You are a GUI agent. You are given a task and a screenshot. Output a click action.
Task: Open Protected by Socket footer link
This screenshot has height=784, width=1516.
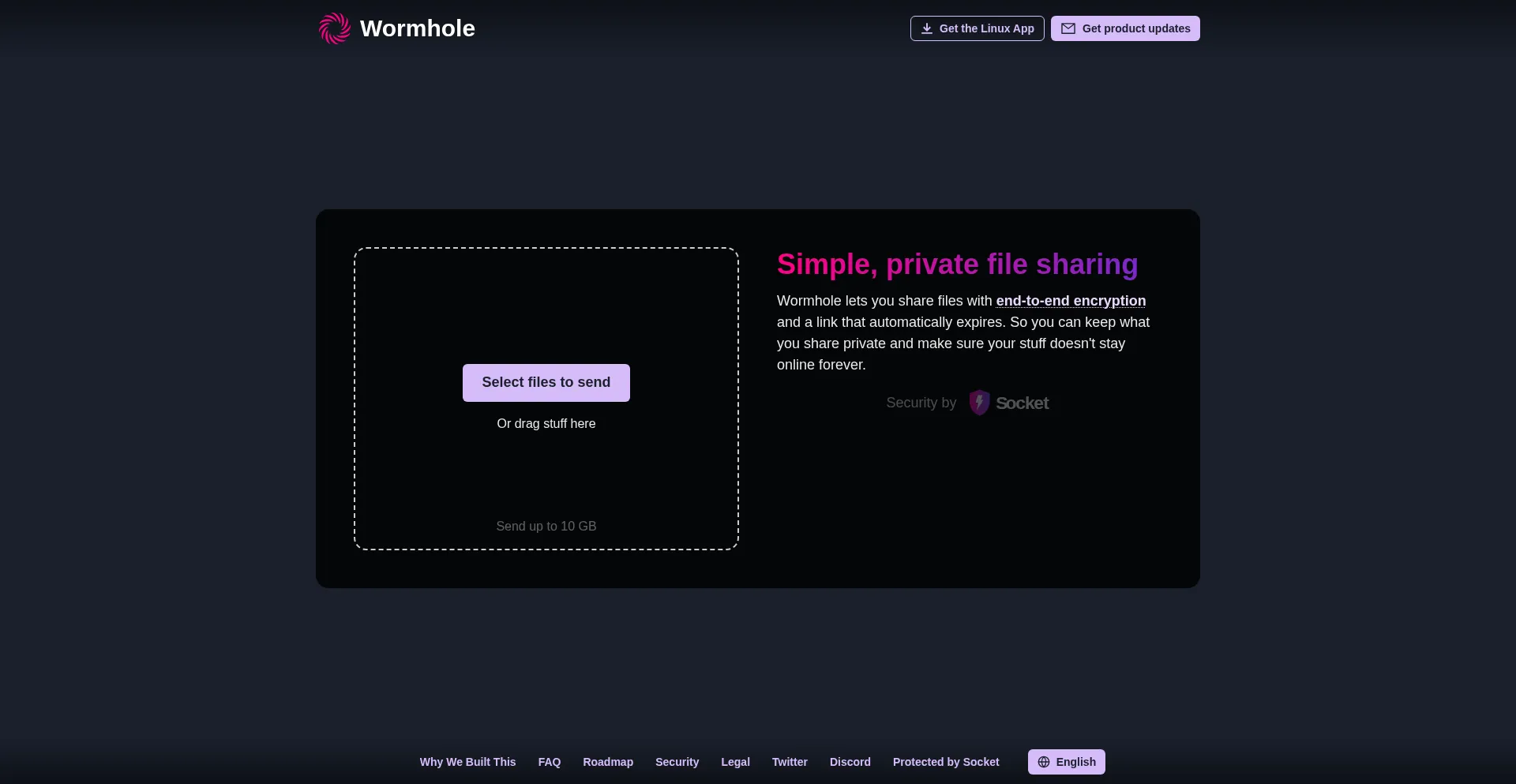click(946, 762)
